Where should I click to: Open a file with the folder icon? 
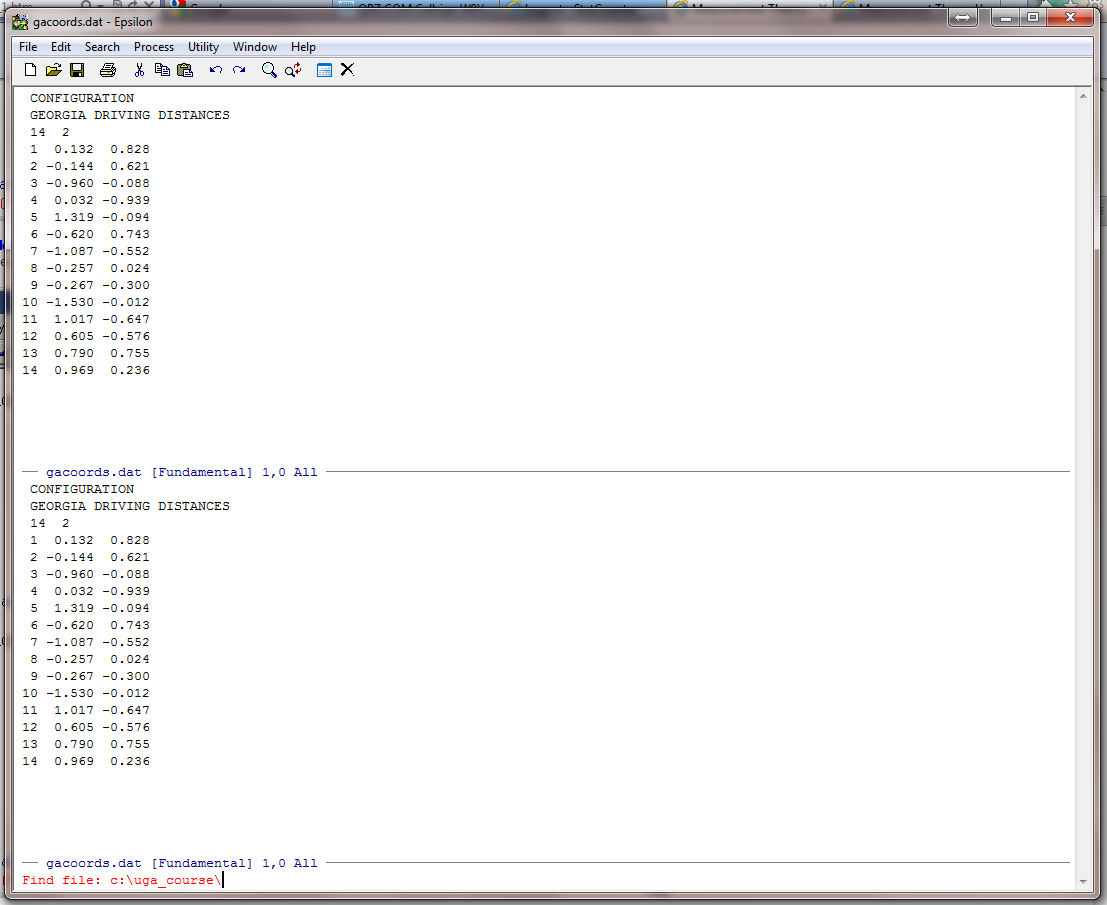[x=53, y=70]
